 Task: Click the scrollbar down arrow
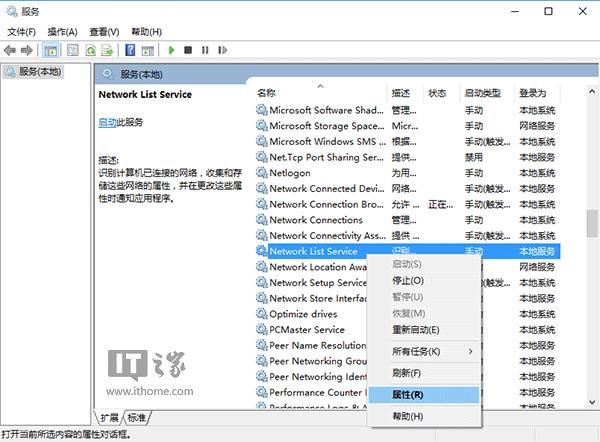pyautogui.click(x=592, y=402)
